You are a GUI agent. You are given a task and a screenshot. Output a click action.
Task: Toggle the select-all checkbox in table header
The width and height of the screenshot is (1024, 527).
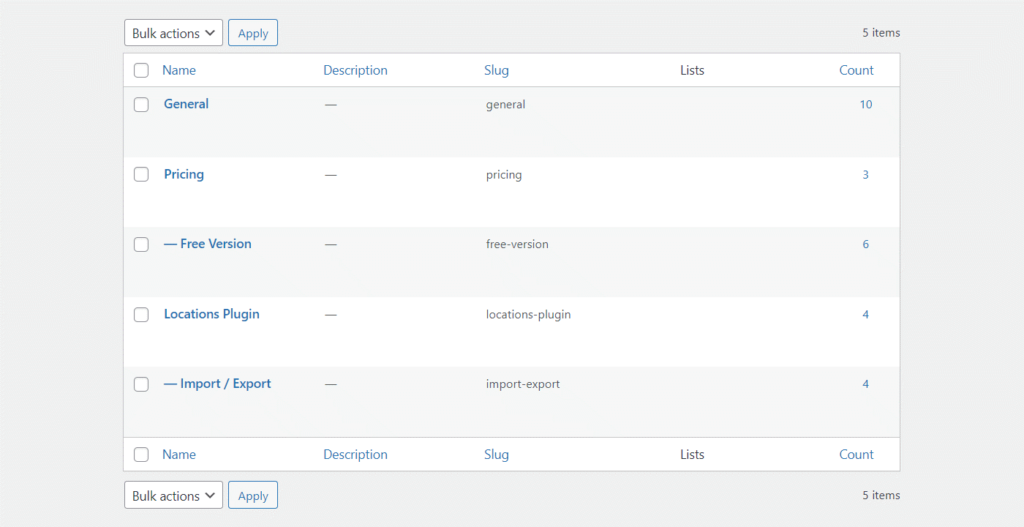tap(141, 70)
